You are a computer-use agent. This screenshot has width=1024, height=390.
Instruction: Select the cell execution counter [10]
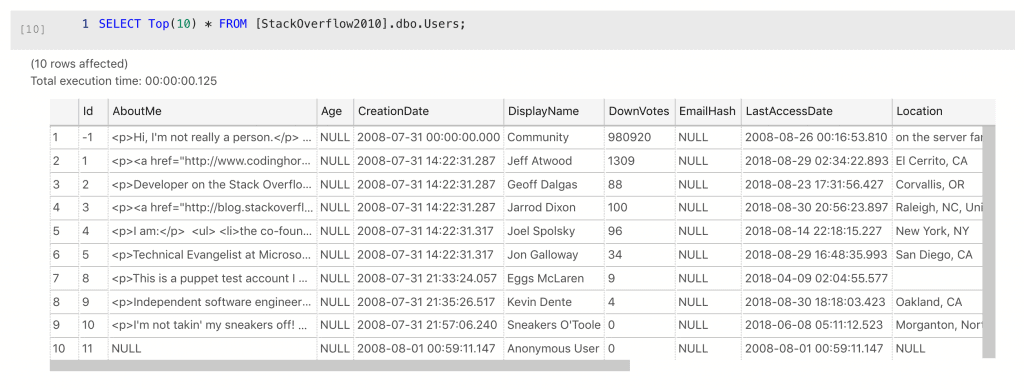pyautogui.click(x=33, y=29)
